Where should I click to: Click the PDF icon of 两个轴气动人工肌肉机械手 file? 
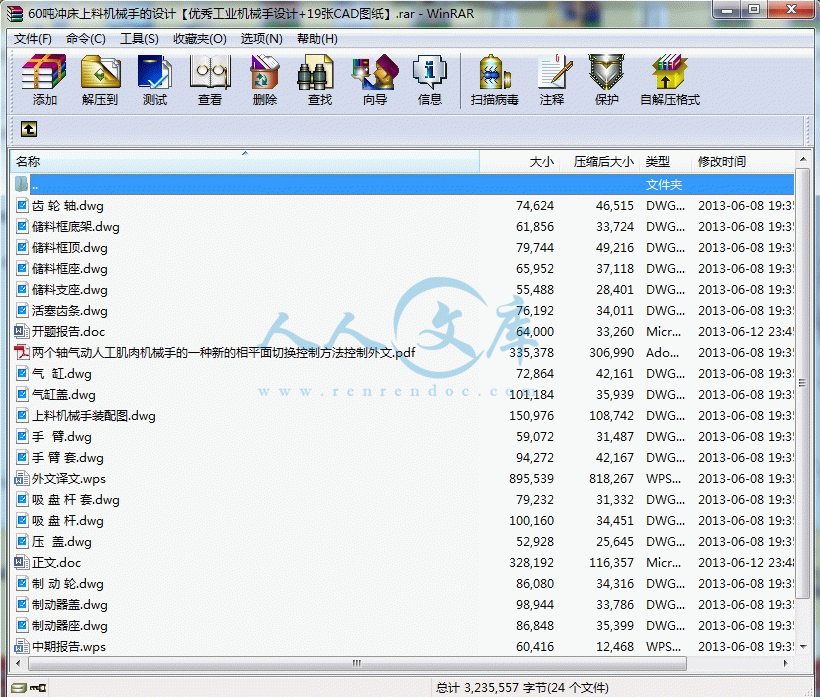pos(21,352)
